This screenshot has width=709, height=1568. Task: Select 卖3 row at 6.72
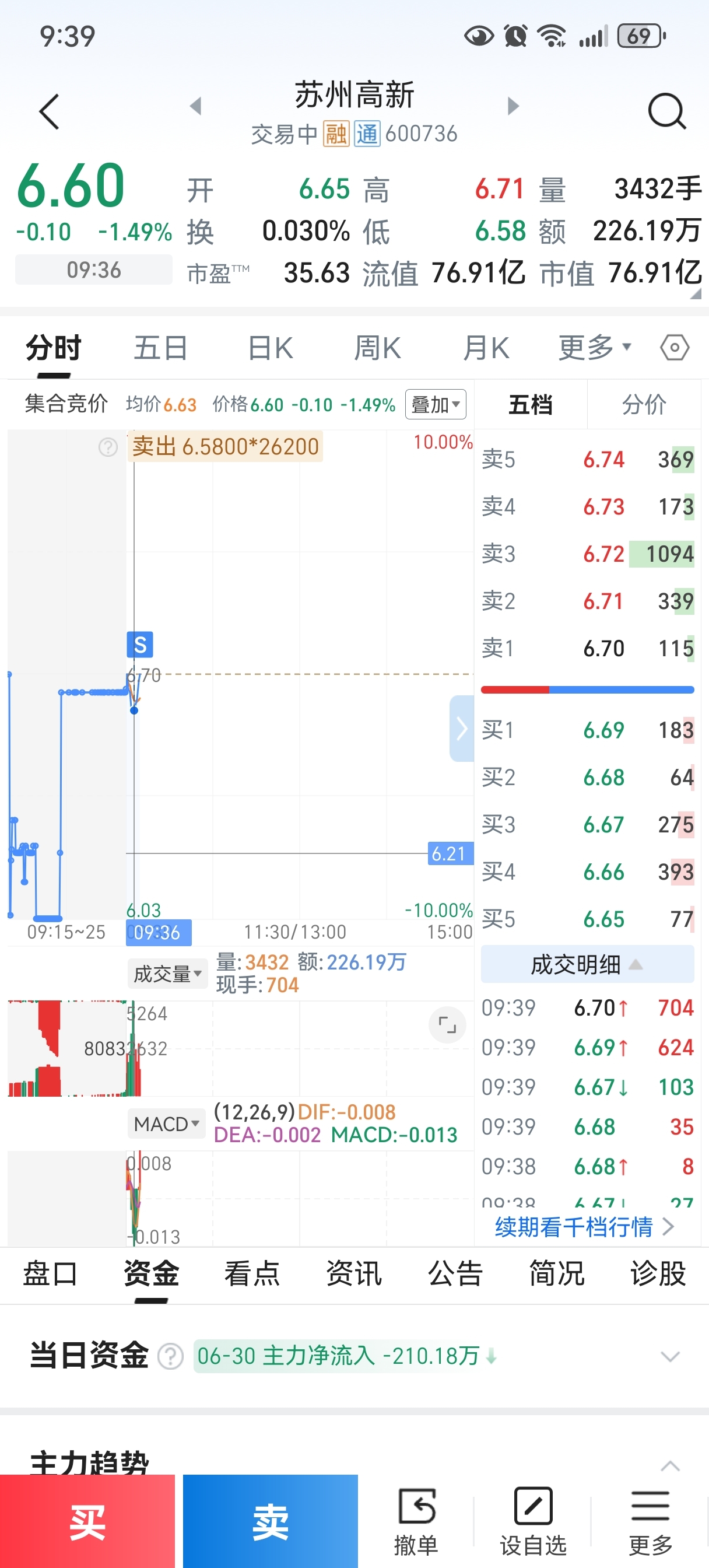click(587, 554)
